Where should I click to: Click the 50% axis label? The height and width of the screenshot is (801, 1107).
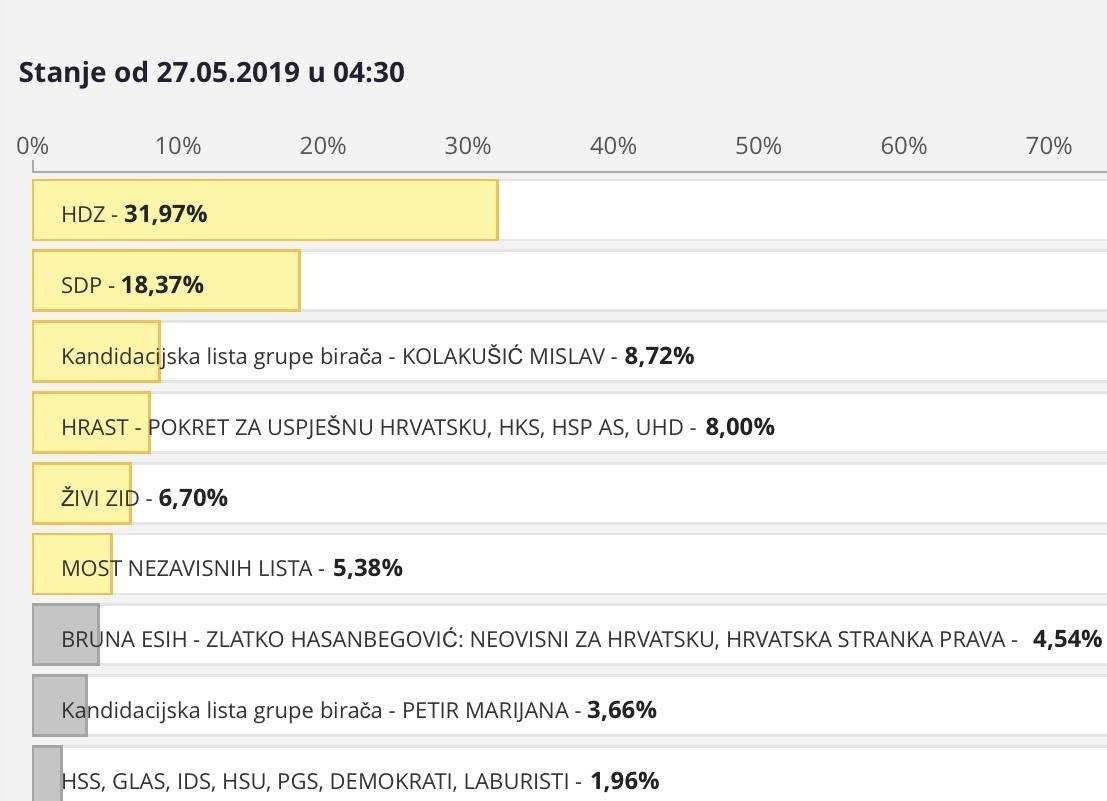(758, 146)
